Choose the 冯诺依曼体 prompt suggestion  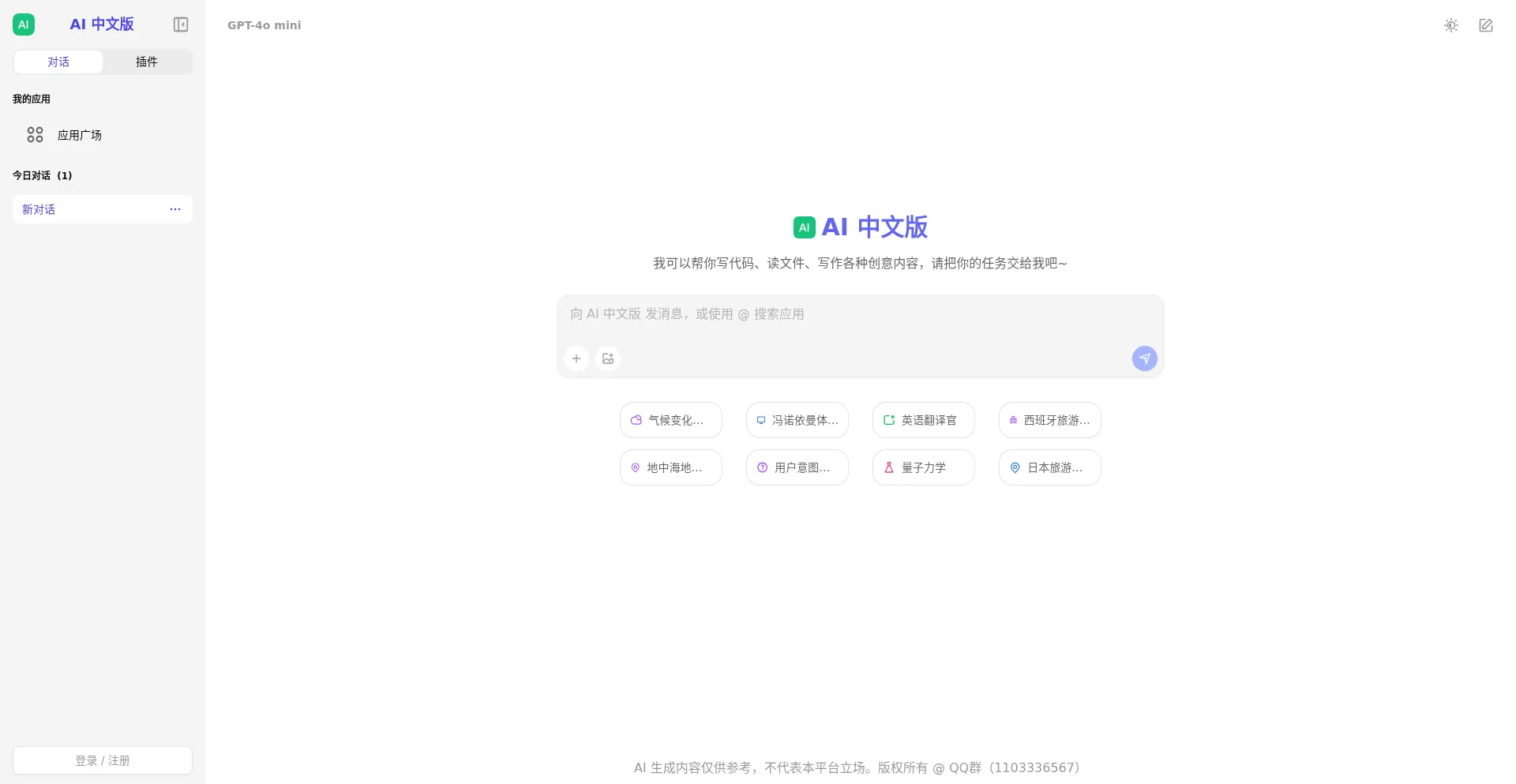797,420
